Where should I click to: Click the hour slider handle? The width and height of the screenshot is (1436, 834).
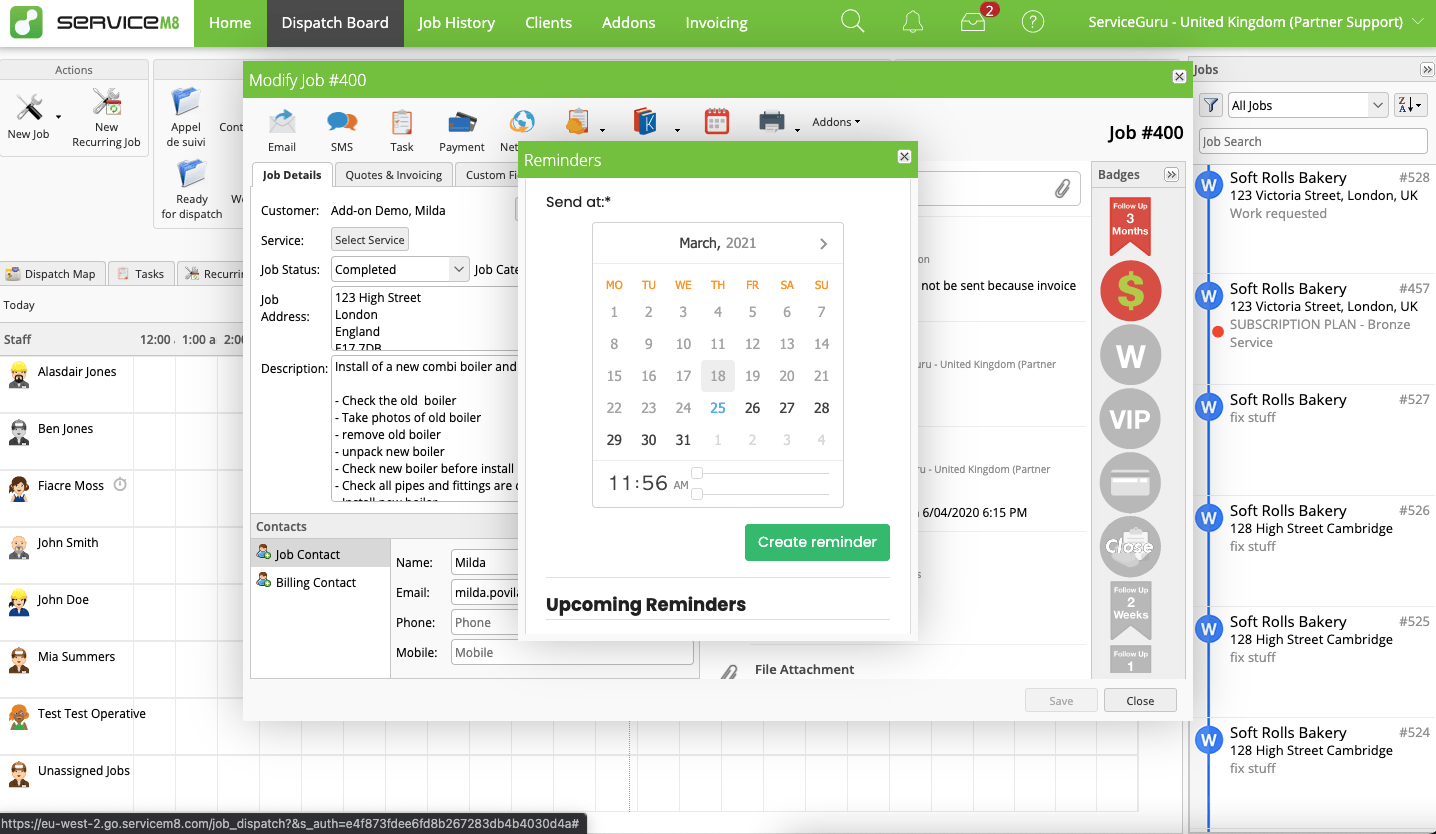[697, 473]
